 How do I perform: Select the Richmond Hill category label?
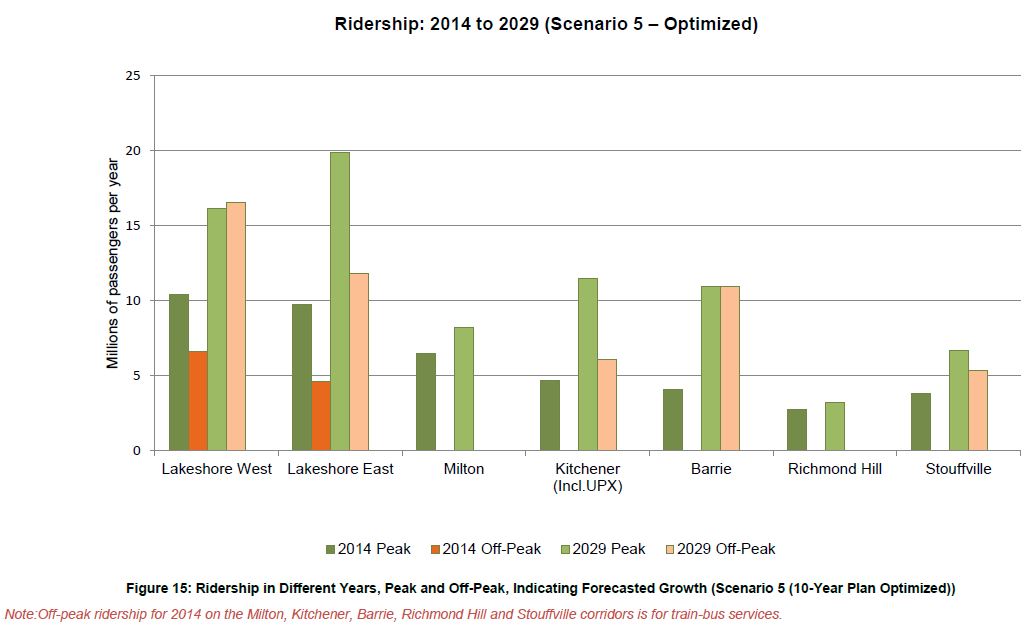(x=835, y=469)
